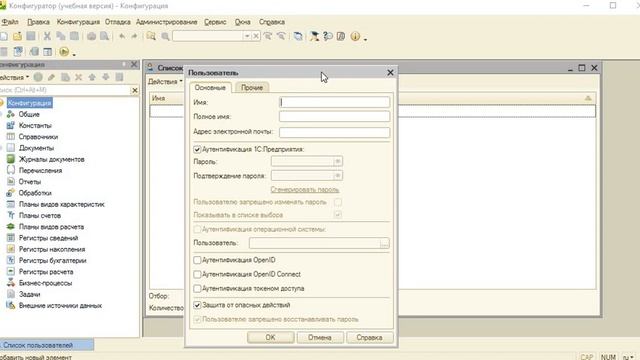The width and height of the screenshot is (640, 360).
Task: Click the Undo arrow icon
Action: click(122, 36)
